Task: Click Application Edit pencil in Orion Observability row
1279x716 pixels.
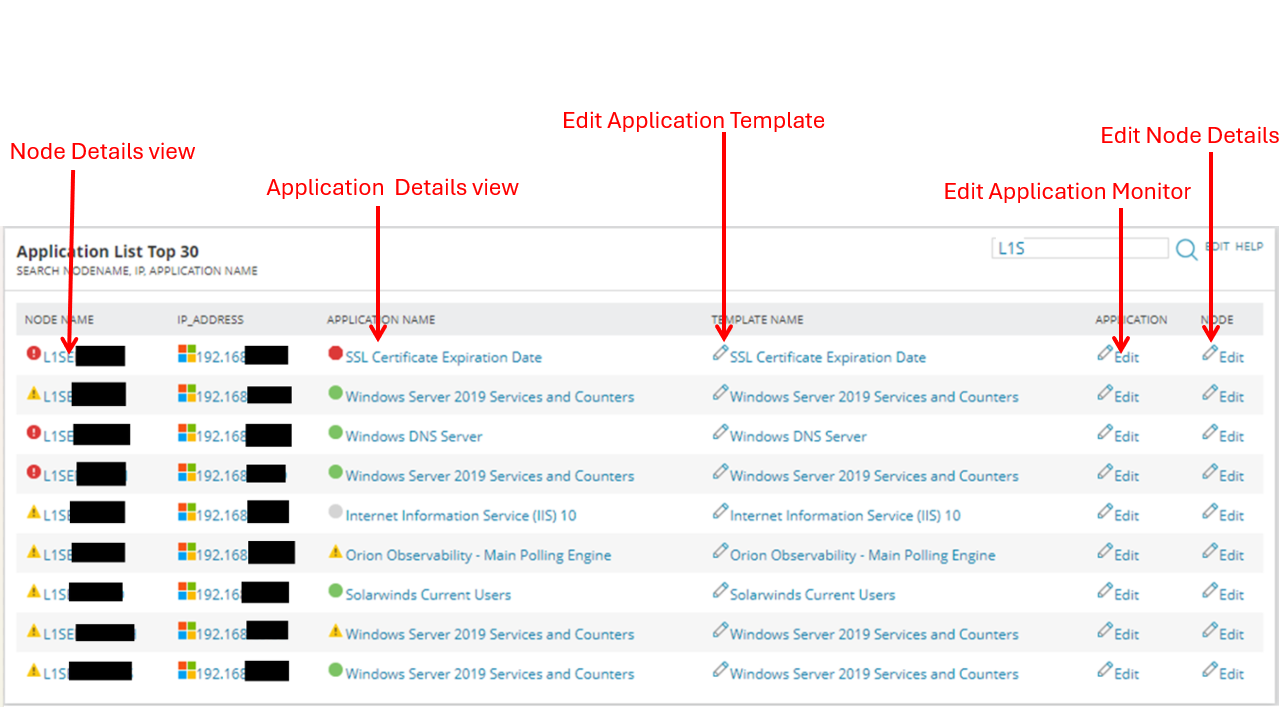Action: click(1105, 551)
